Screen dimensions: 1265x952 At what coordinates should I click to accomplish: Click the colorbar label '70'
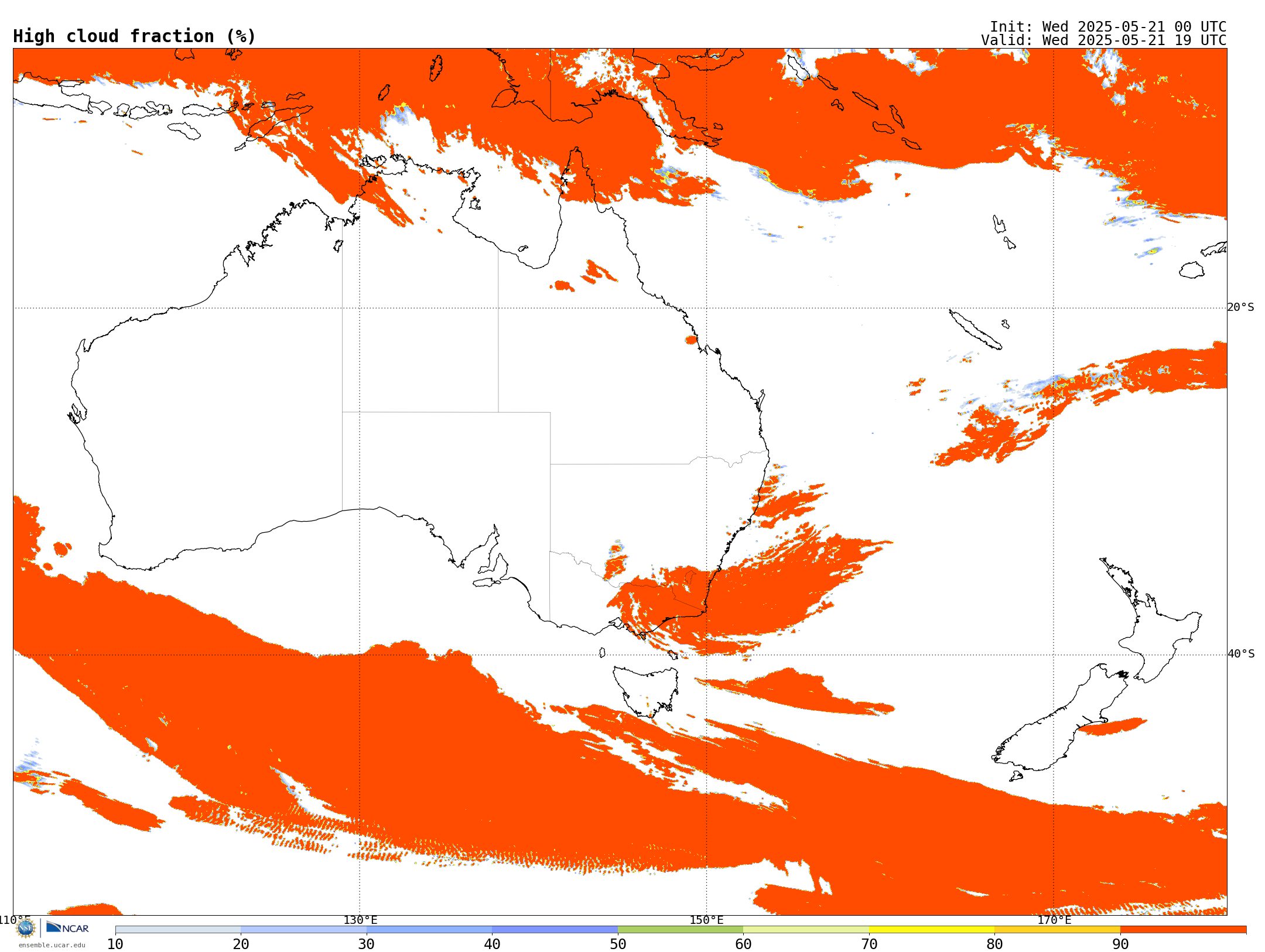point(869,944)
